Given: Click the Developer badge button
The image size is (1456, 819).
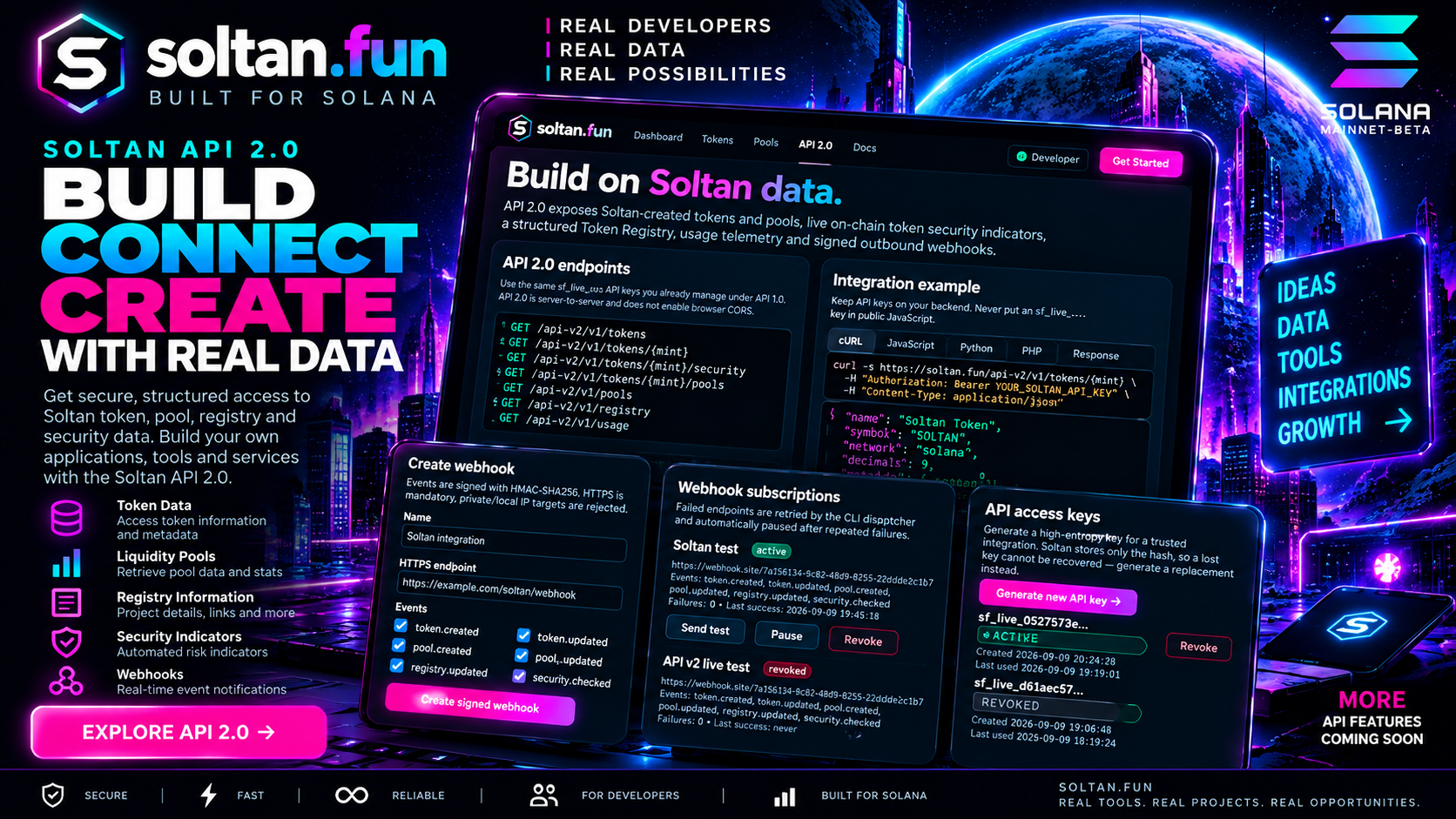Looking at the screenshot, I should pyautogui.click(x=1048, y=158).
